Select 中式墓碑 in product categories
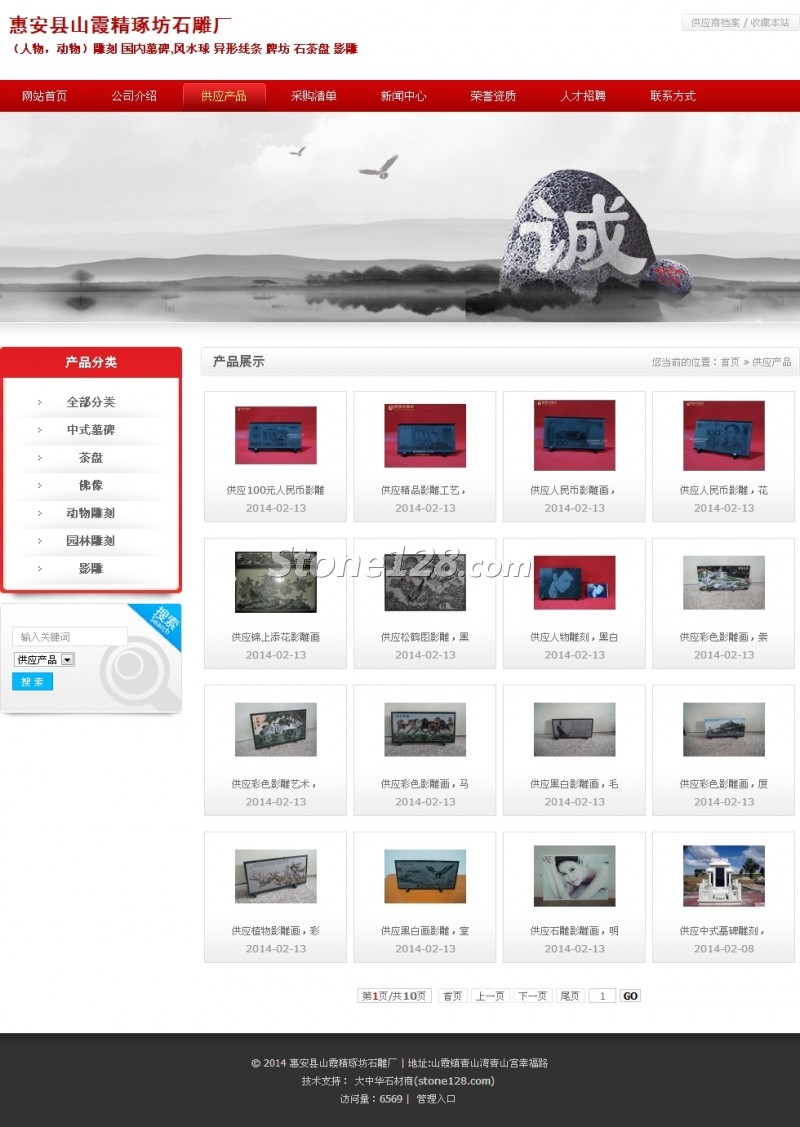 [91, 430]
